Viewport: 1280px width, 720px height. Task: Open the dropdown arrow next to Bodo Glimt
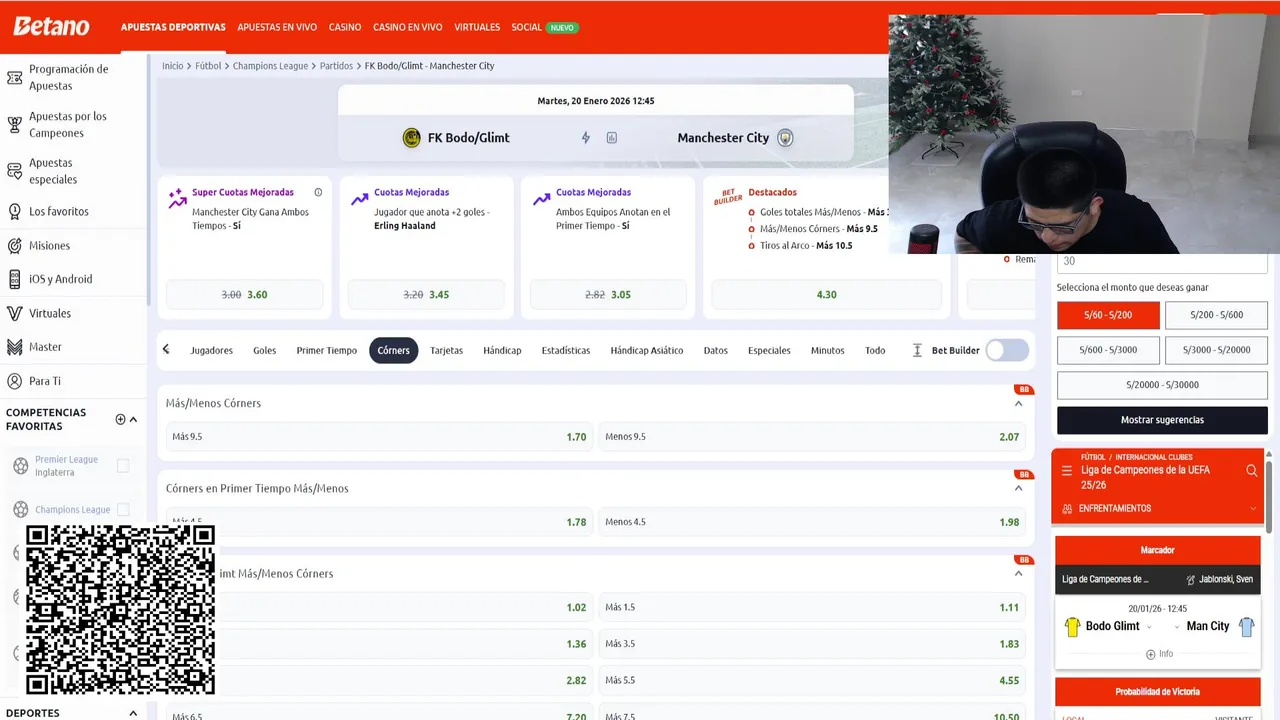1149,627
